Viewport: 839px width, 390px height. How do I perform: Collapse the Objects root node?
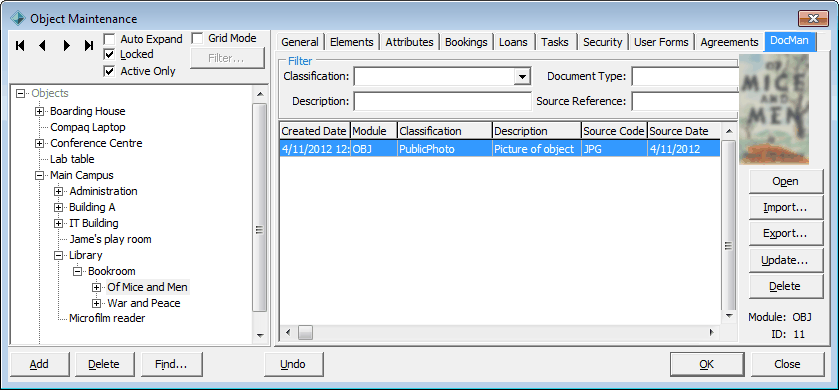[x=21, y=94]
